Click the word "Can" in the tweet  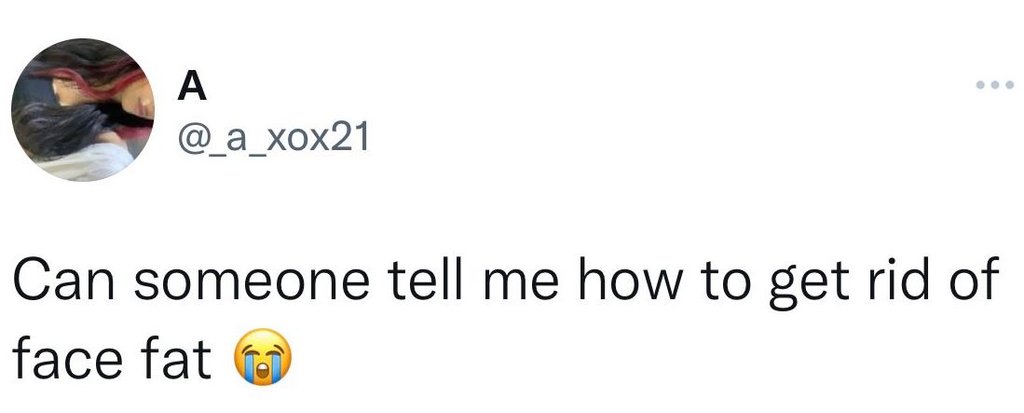point(60,283)
